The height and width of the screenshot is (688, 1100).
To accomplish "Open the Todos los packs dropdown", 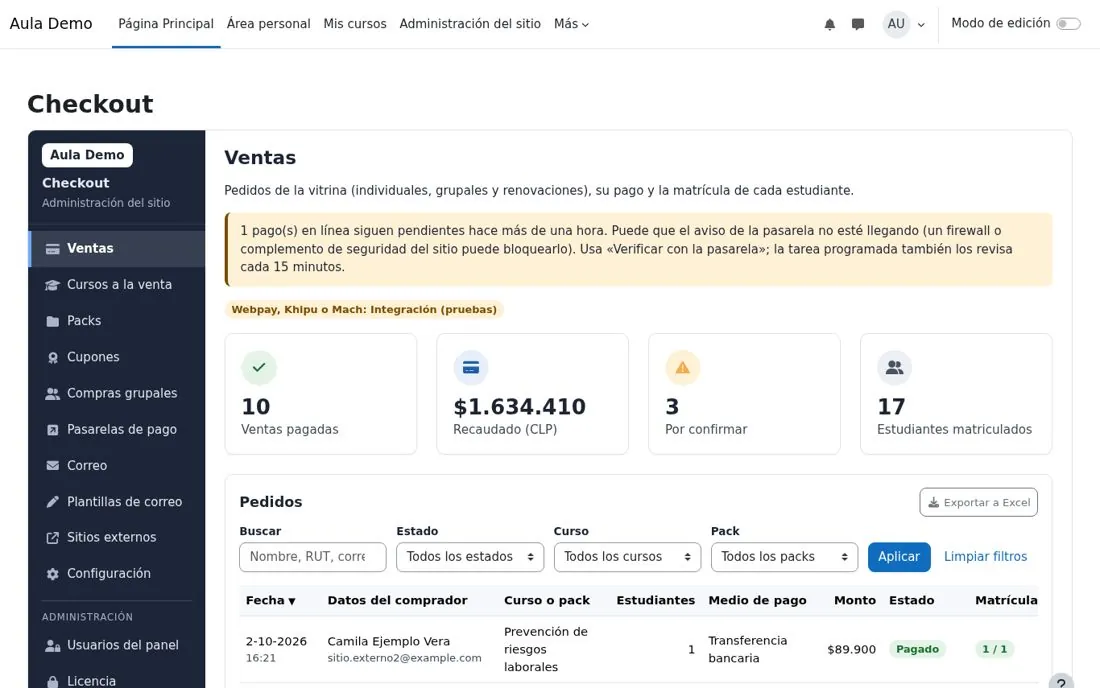I will tap(784, 557).
